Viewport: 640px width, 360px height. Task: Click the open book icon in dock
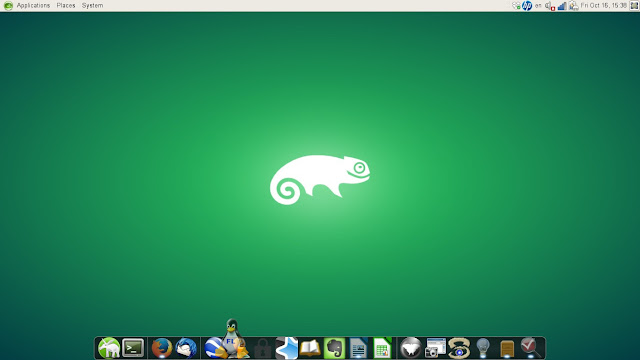310,349
